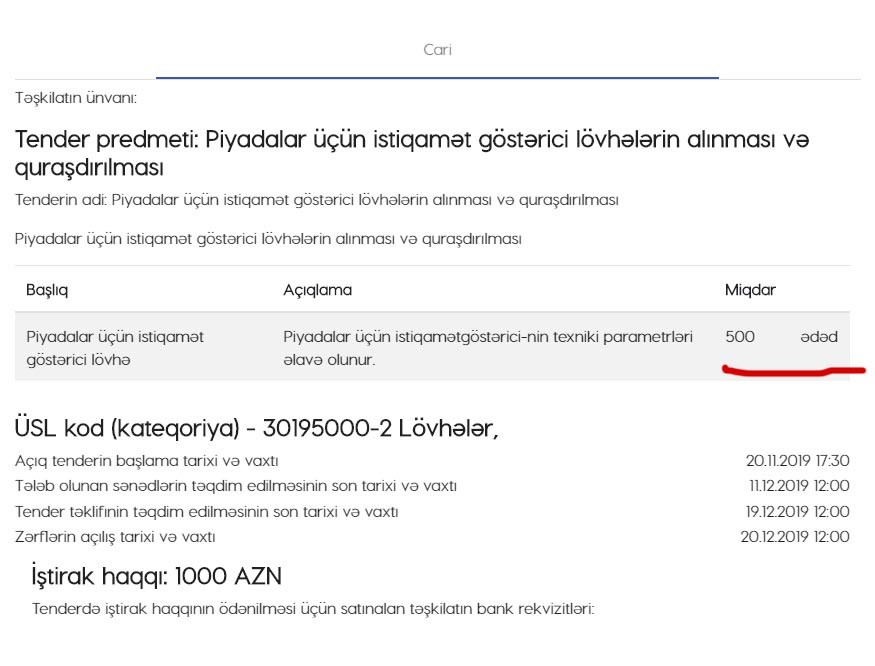The image size is (875, 666).
Task: Click the İştirak haqqı: 1000 AZN heading
Action: tap(157, 576)
